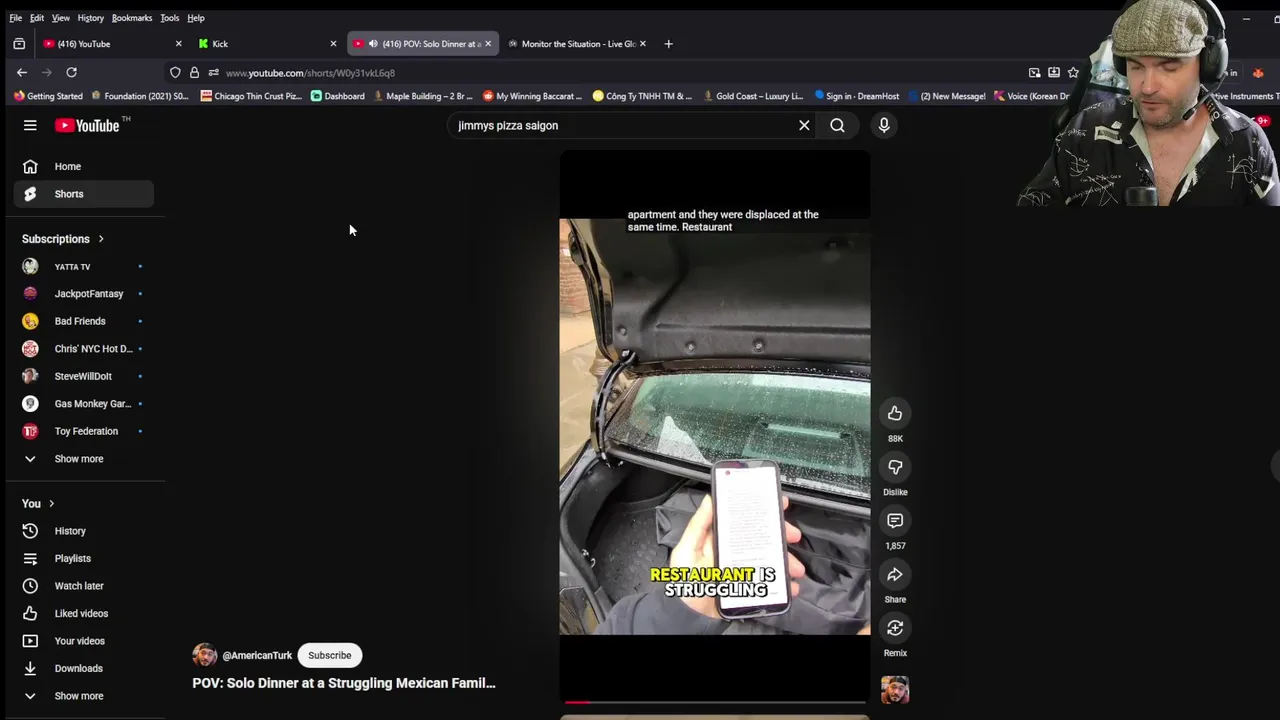Open Downloads in the sidebar
The width and height of the screenshot is (1280, 720).
tap(84, 668)
